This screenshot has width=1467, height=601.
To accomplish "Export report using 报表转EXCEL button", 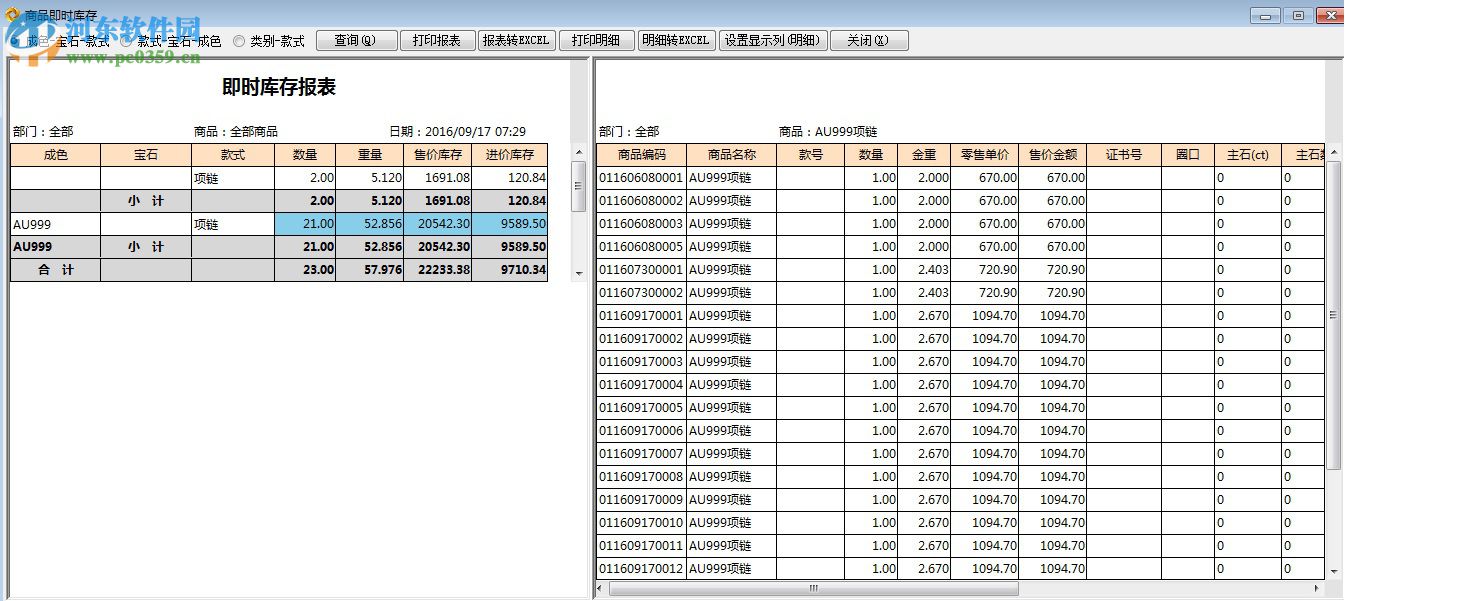I will coord(516,40).
